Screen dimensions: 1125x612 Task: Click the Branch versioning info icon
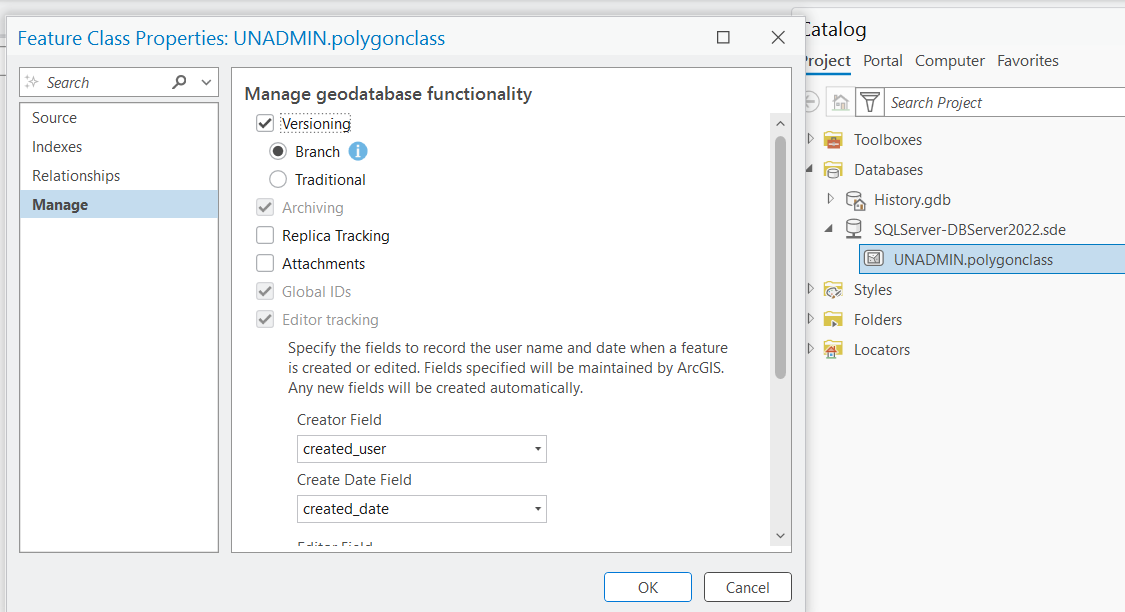click(359, 151)
